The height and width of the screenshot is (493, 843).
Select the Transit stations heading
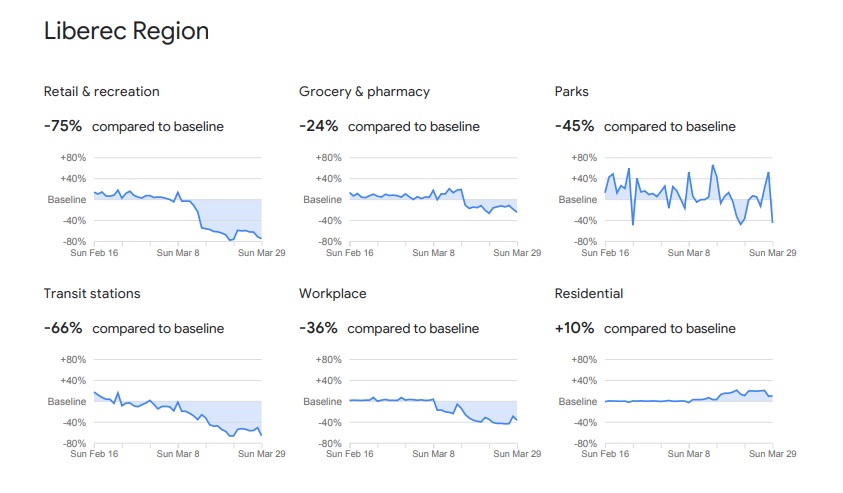[x=92, y=294]
